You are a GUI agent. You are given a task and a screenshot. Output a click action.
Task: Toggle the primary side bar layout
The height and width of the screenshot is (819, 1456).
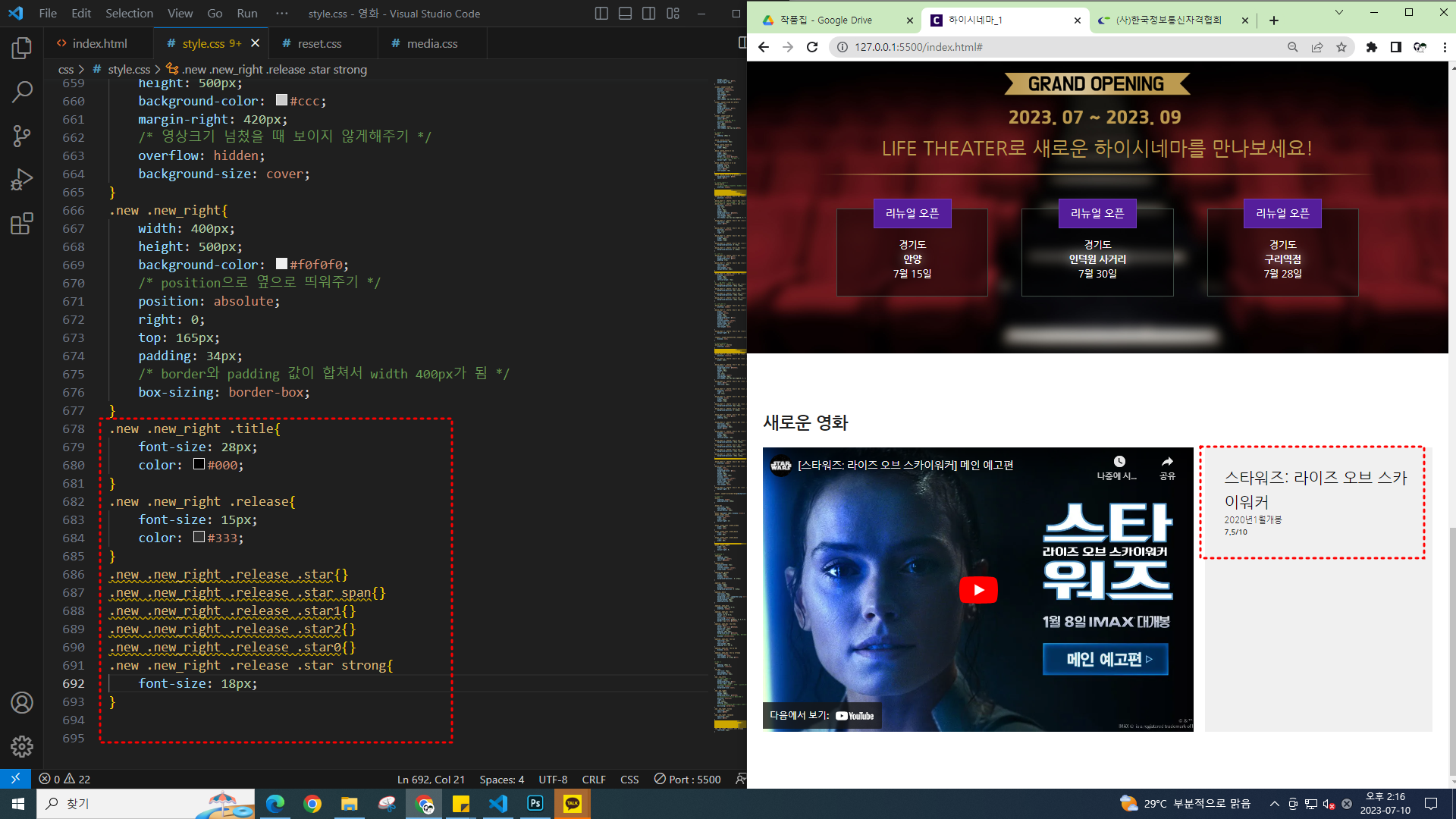point(601,14)
